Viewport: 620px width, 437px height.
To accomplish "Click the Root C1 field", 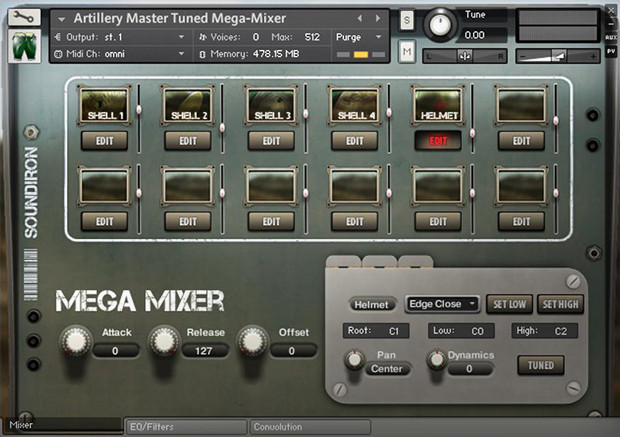I will click(376, 331).
